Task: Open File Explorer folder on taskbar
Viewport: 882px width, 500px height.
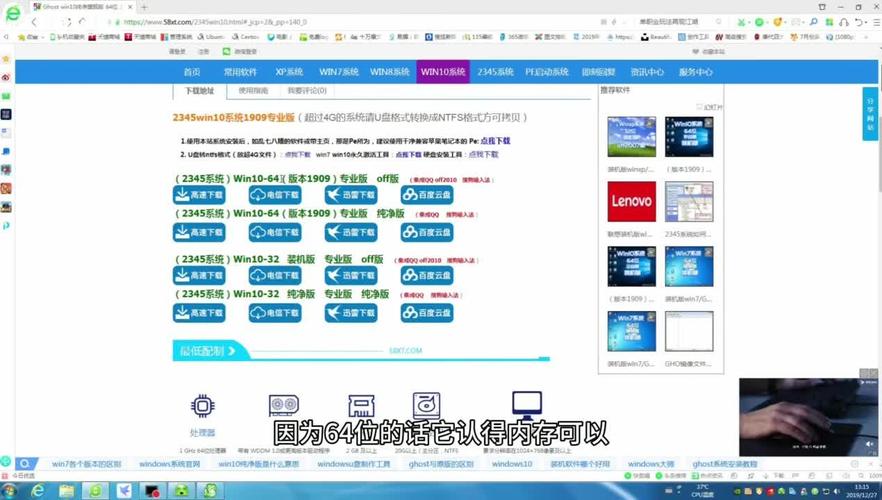Action: pyautogui.click(x=67, y=491)
